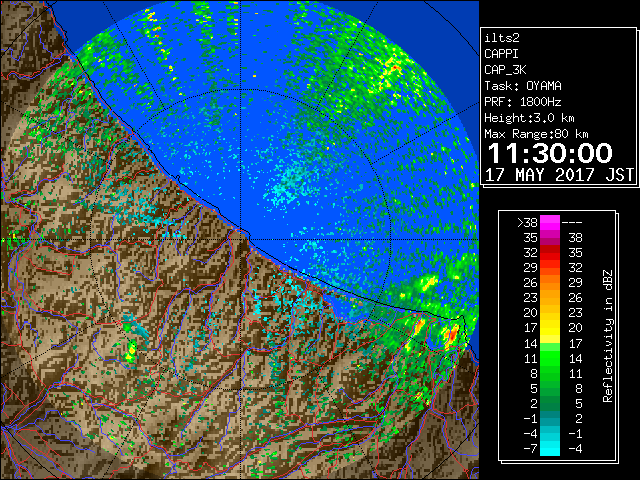Click the 'Max Range:80 km' line
This screenshot has height=480, width=640.
(536, 134)
